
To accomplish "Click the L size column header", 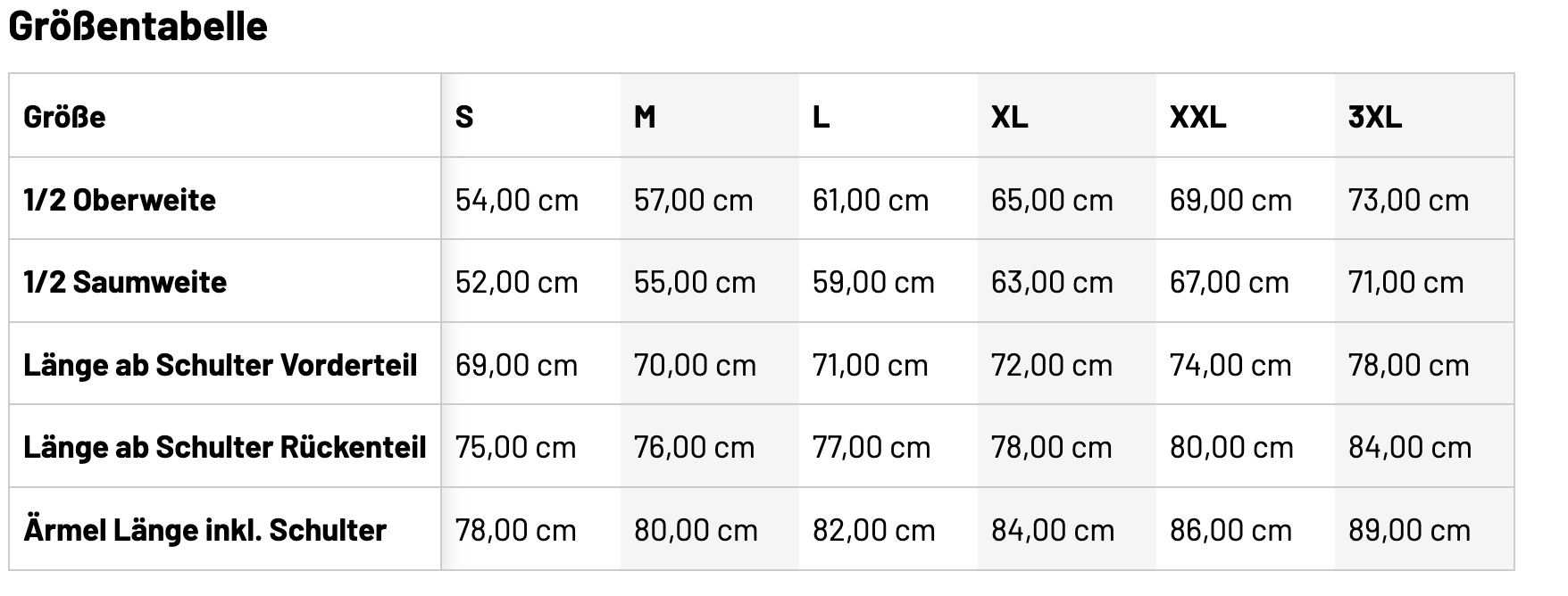I will pyautogui.click(x=821, y=117).
